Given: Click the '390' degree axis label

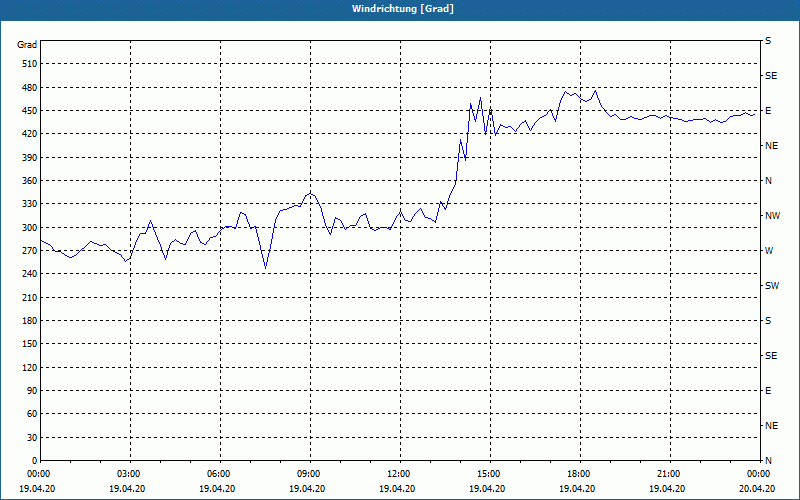Looking at the screenshot, I should [30, 157].
